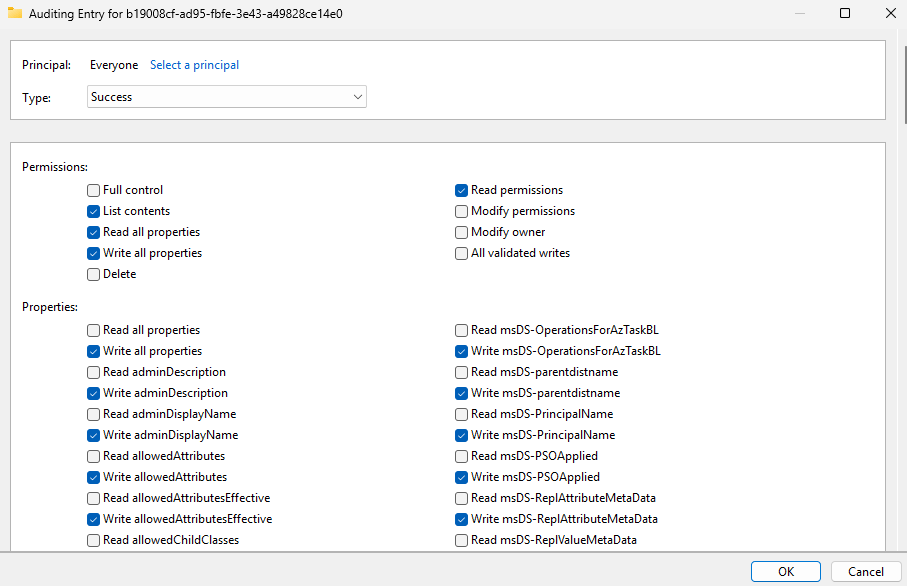The image size is (907, 586).
Task: Enable All validated writes checkbox
Action: [x=461, y=253]
